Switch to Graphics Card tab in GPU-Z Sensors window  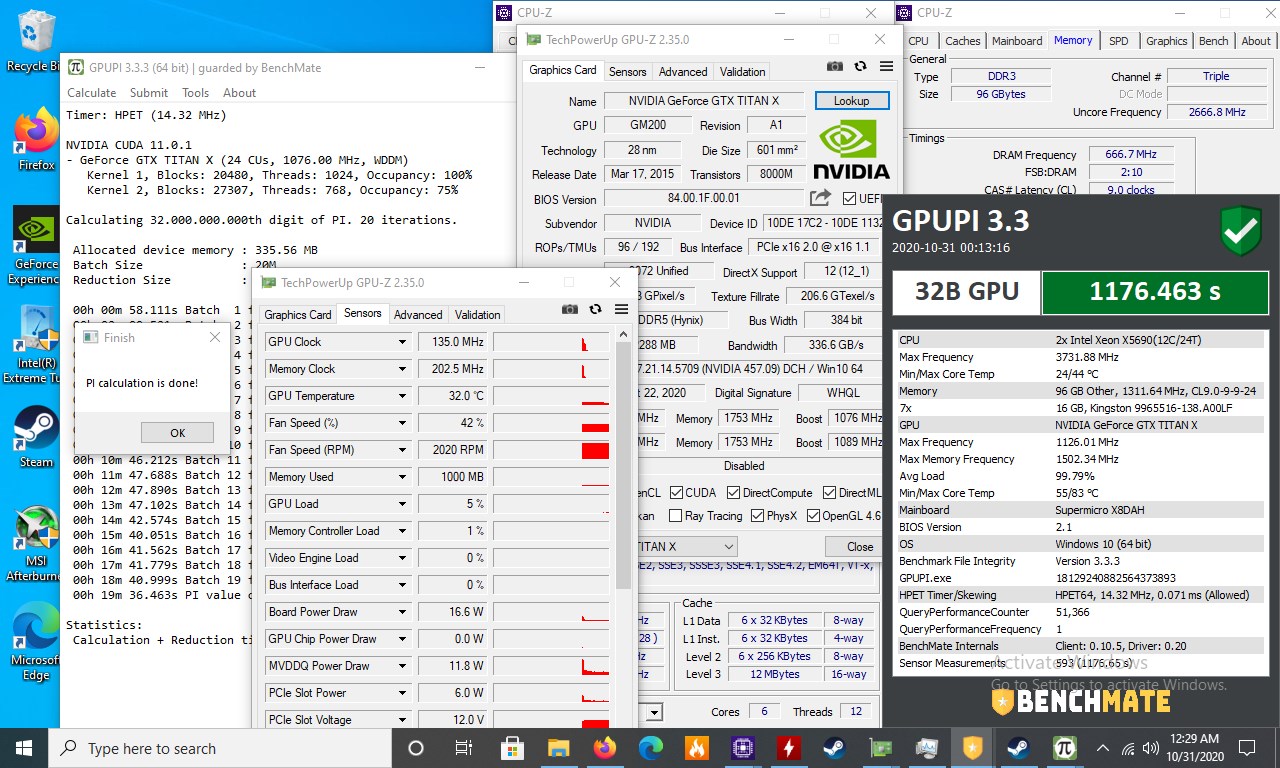click(x=298, y=314)
